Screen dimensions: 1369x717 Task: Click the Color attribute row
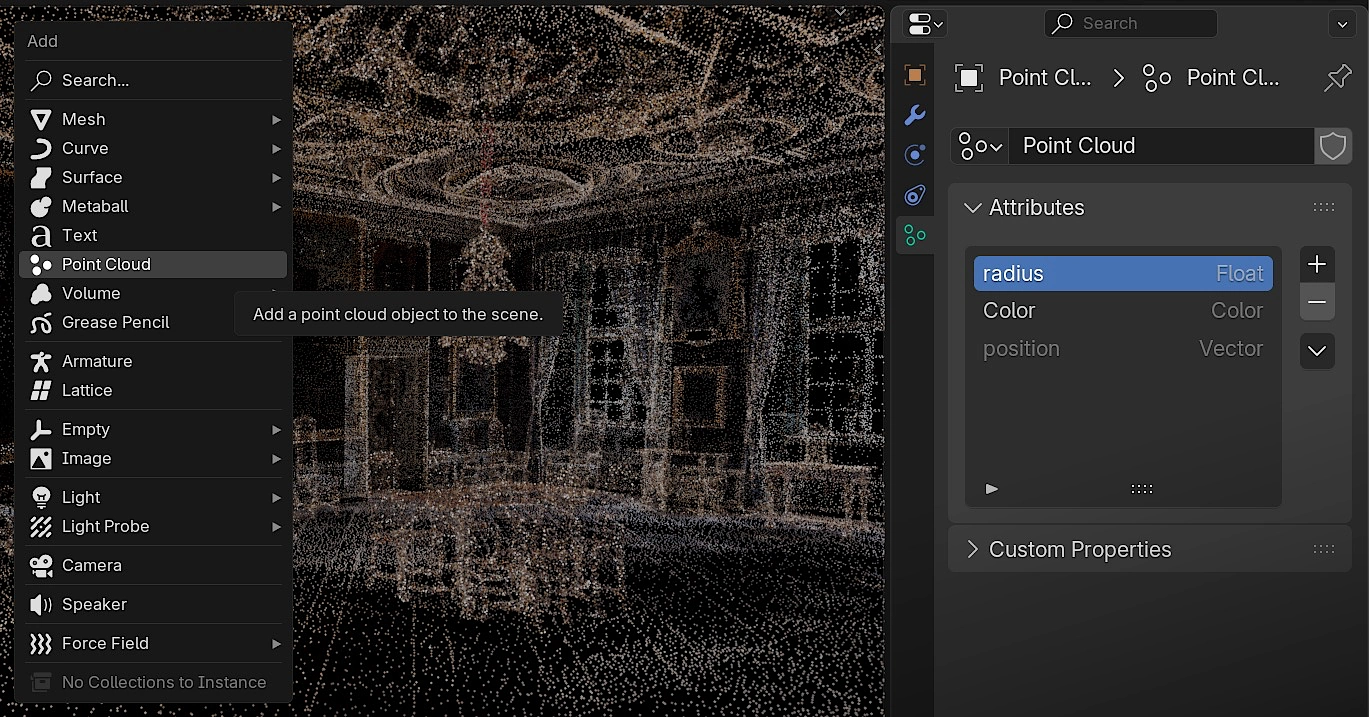1100,310
